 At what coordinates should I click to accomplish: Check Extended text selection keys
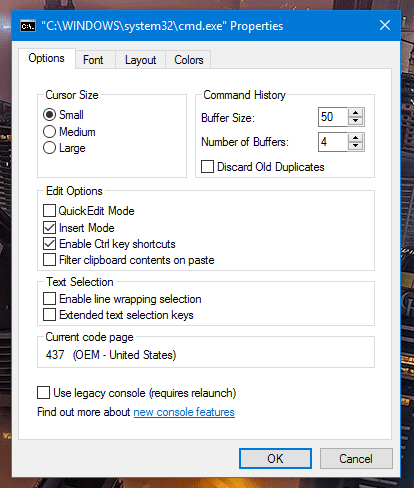pyautogui.click(x=49, y=315)
